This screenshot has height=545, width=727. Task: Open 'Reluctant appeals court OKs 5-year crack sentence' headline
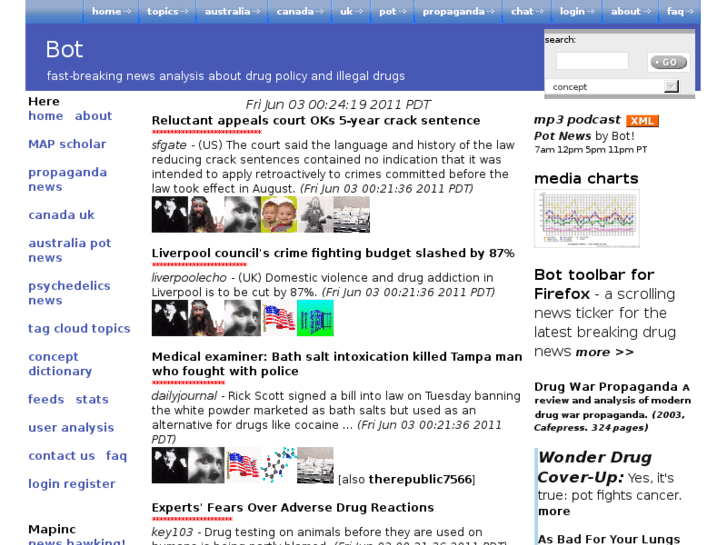[316, 121]
